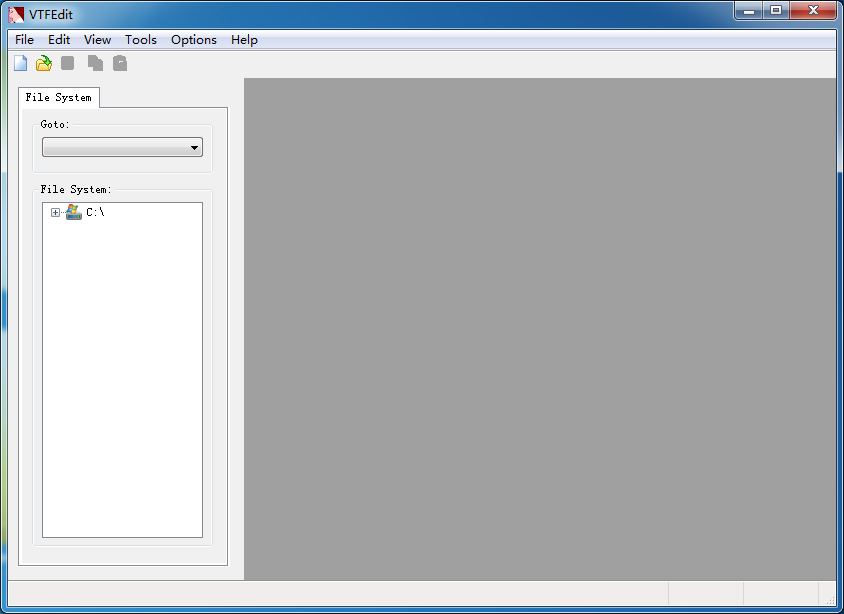Open the Tools menu
Screen dimensions: 844x614
141,40
